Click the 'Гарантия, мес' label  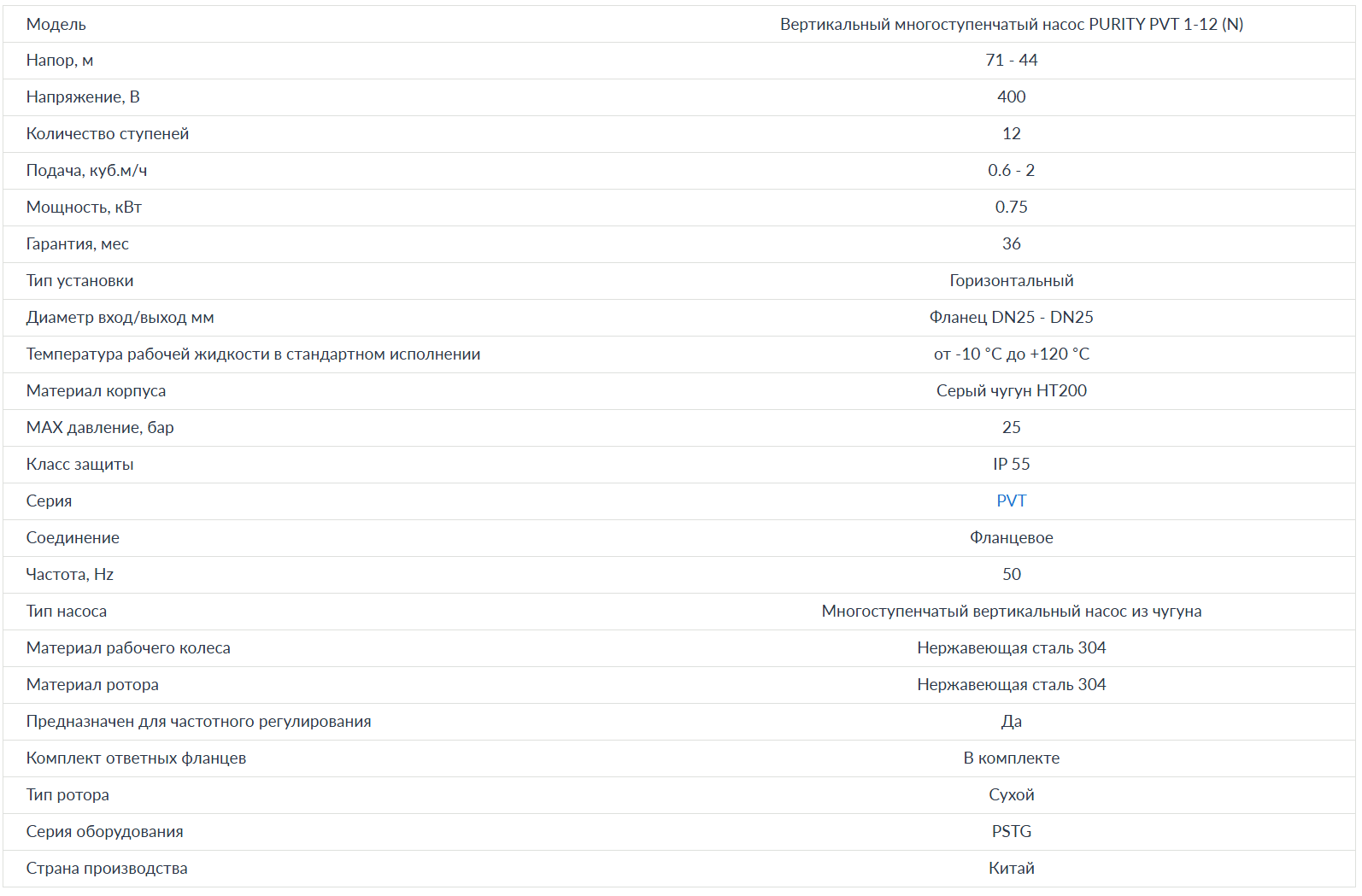click(78, 244)
